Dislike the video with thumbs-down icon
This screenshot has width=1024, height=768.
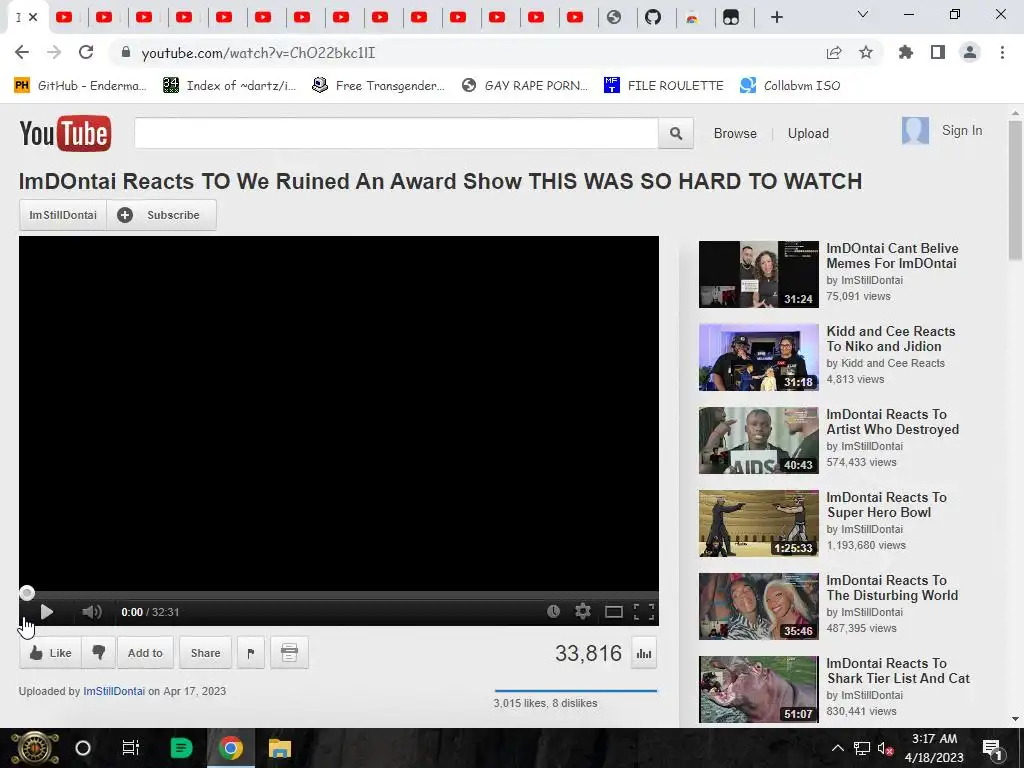pyautogui.click(x=99, y=653)
